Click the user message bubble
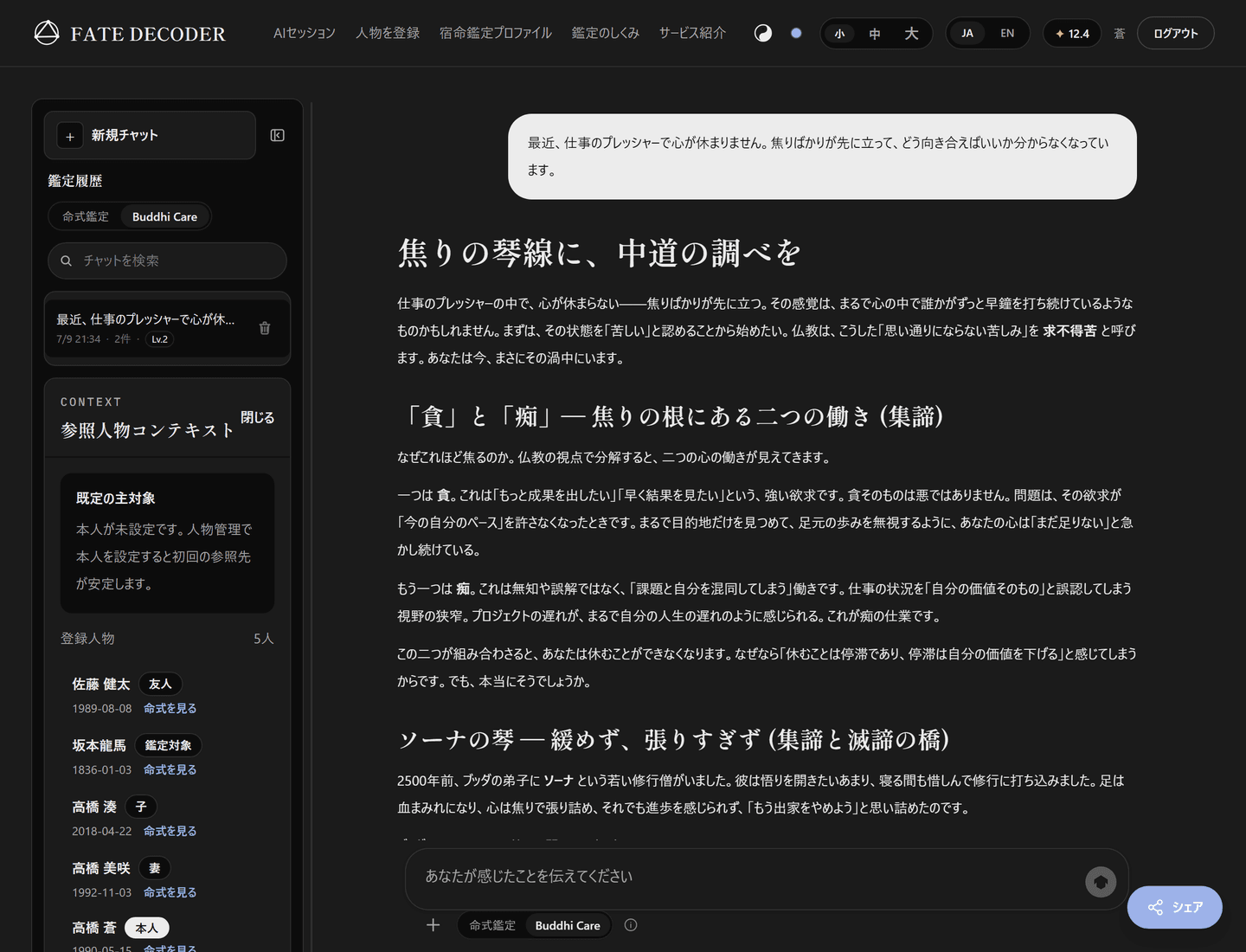Screen dimensions: 1246x952 [x=822, y=157]
